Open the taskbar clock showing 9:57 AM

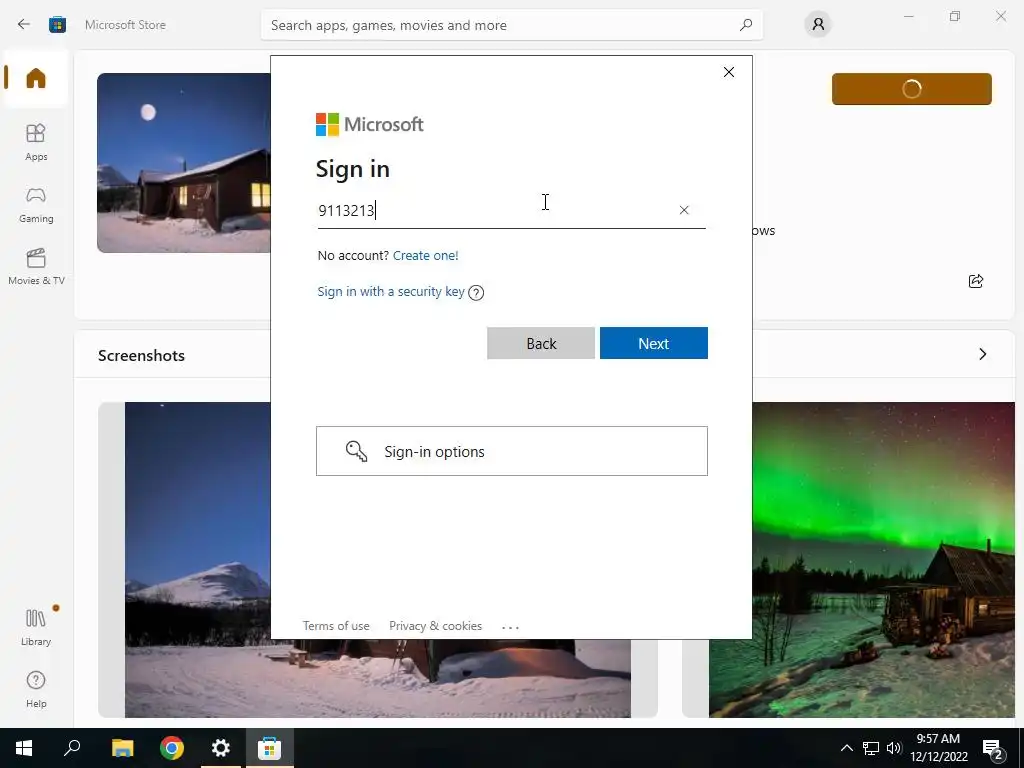pyautogui.click(x=938, y=748)
